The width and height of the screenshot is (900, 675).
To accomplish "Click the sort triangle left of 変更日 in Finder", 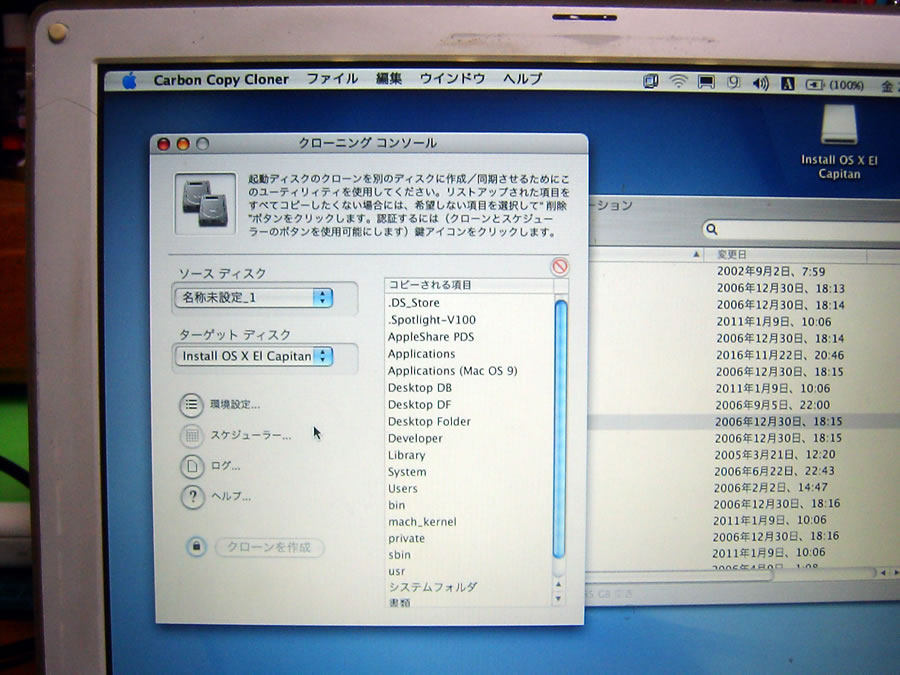I will [x=696, y=254].
